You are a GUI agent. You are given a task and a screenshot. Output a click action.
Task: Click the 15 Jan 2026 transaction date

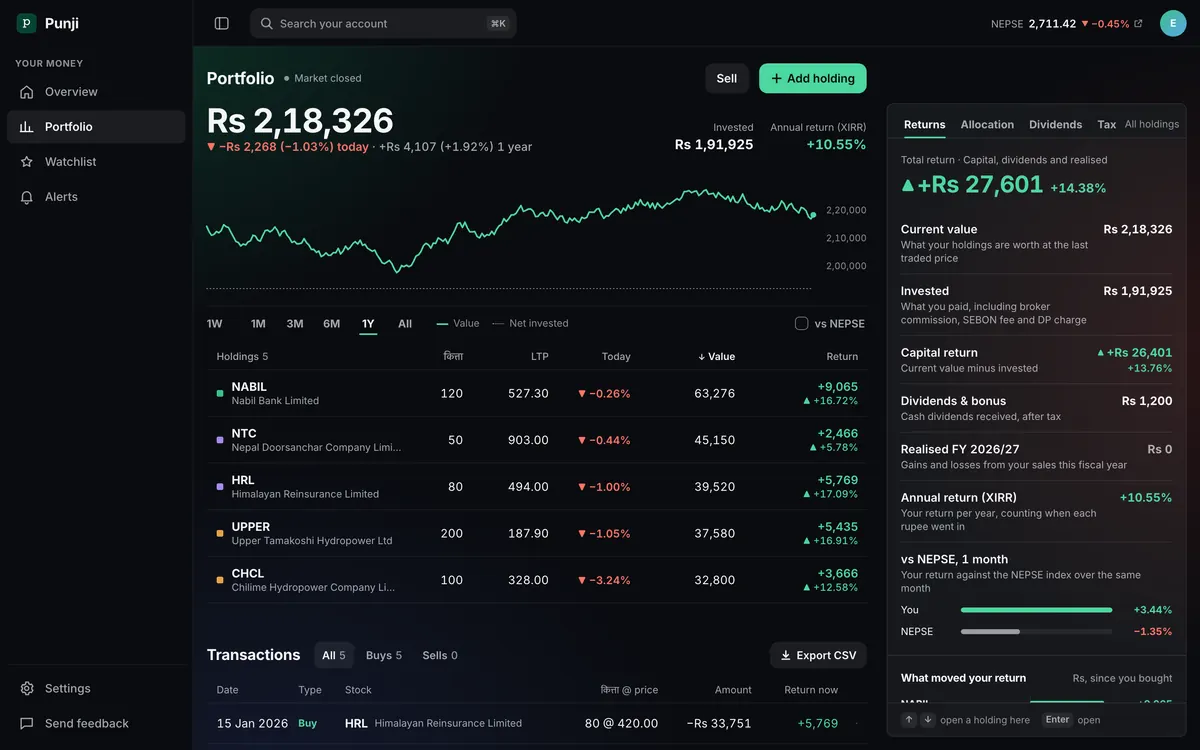tap(252, 723)
